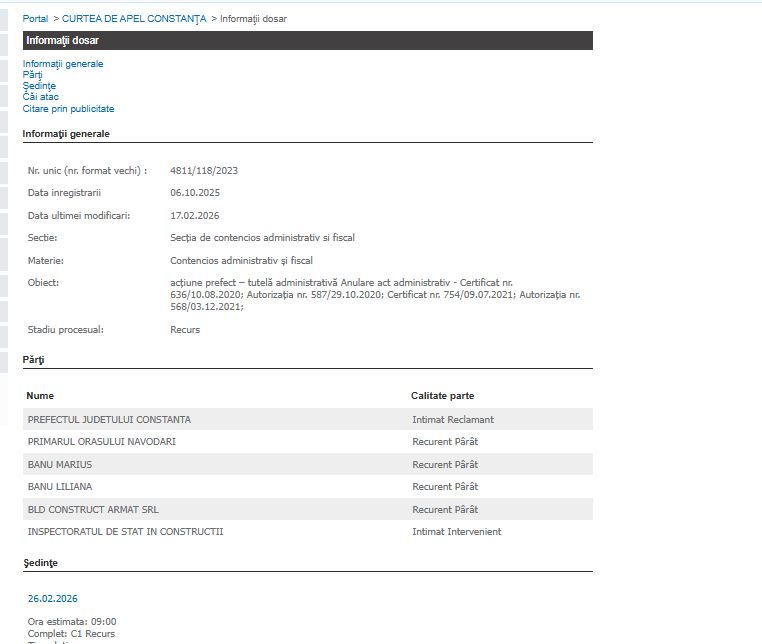Open Citare prin publicitate link
762x644 pixels.
tap(68, 108)
